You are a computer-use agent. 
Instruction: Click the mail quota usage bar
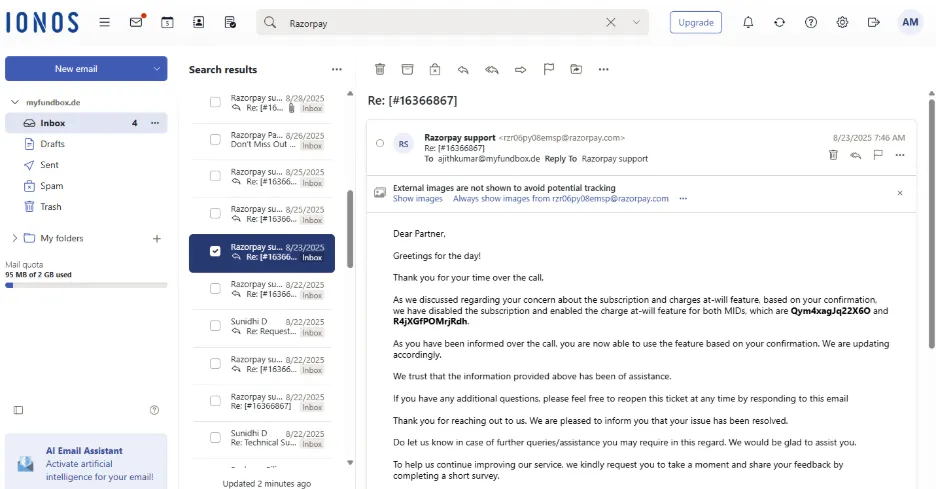pyautogui.click(x=86, y=285)
